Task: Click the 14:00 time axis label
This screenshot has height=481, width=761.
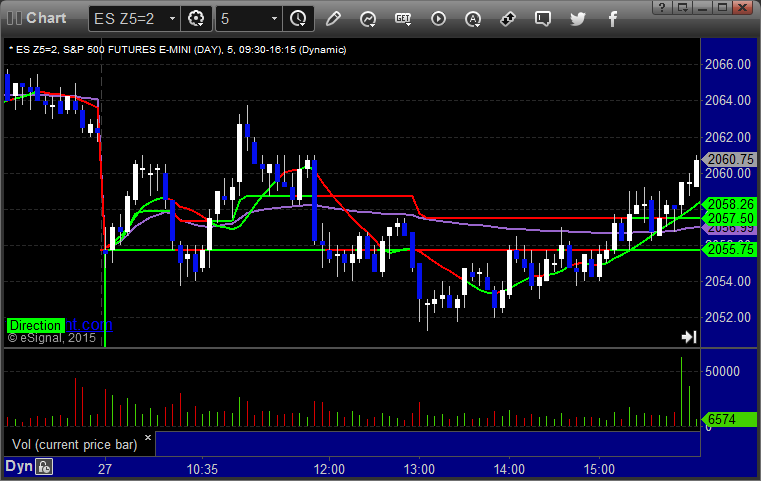Action: tap(509, 469)
